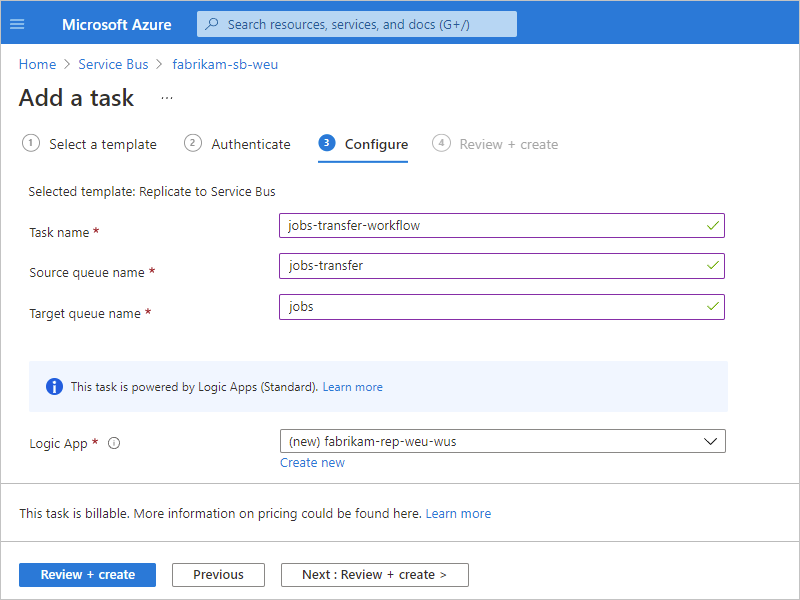
Task: Navigate to fabrikam-sb-weu breadcrumb
Action: coord(225,64)
